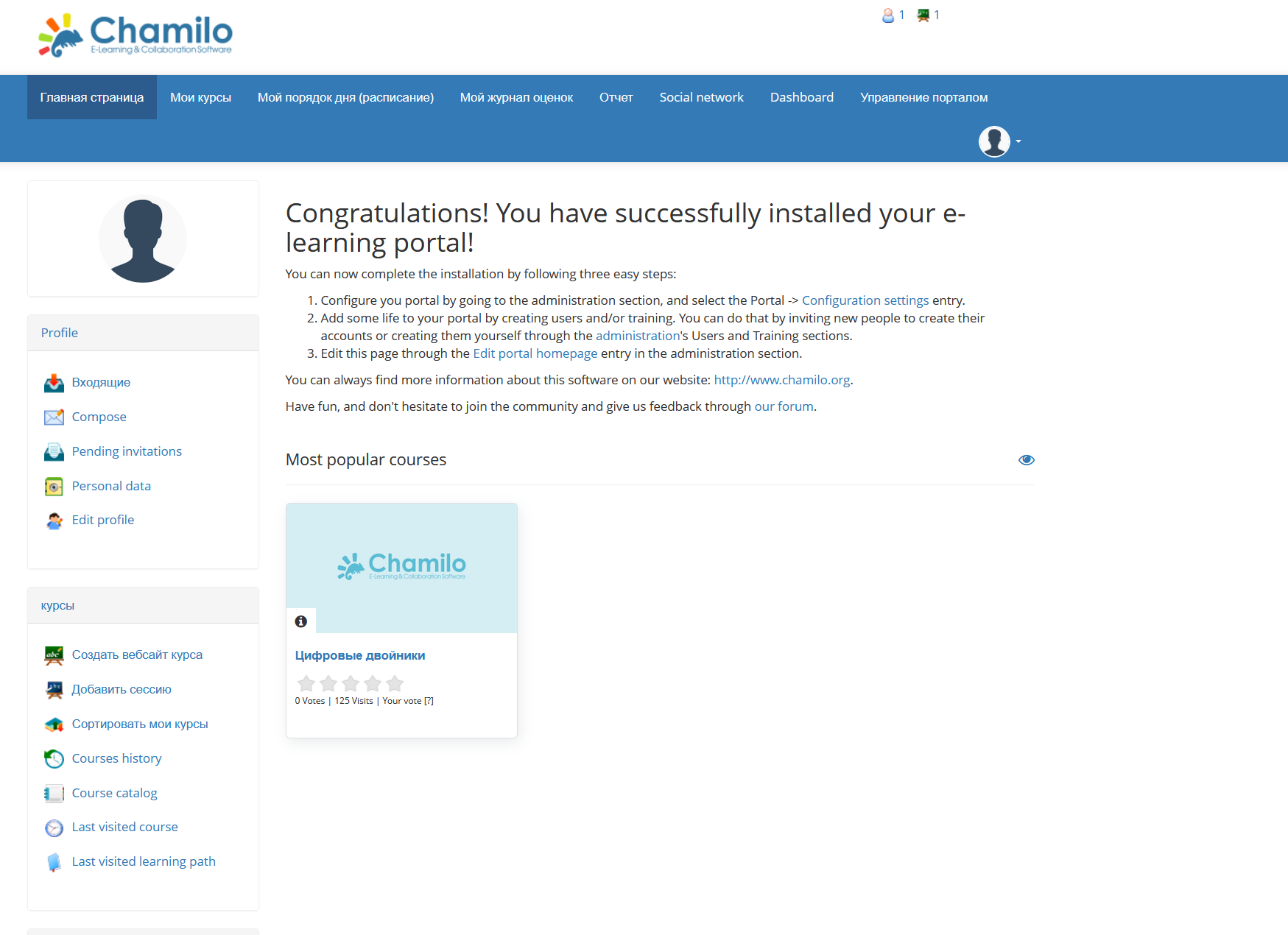This screenshot has height=935, width=1288.
Task: Open http://www.chamilo.org link
Action: pyautogui.click(x=782, y=380)
